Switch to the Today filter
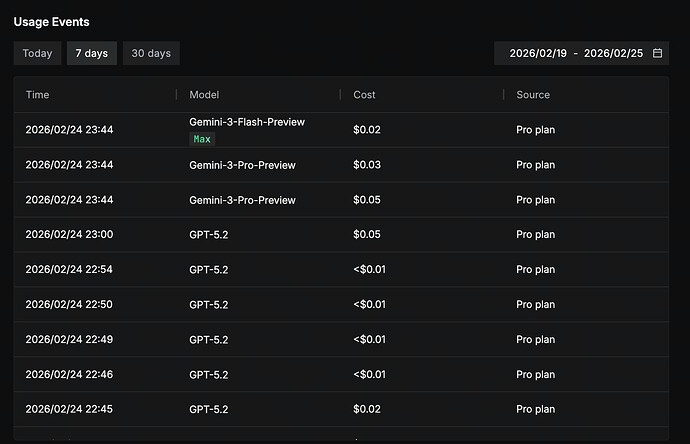 [38, 53]
